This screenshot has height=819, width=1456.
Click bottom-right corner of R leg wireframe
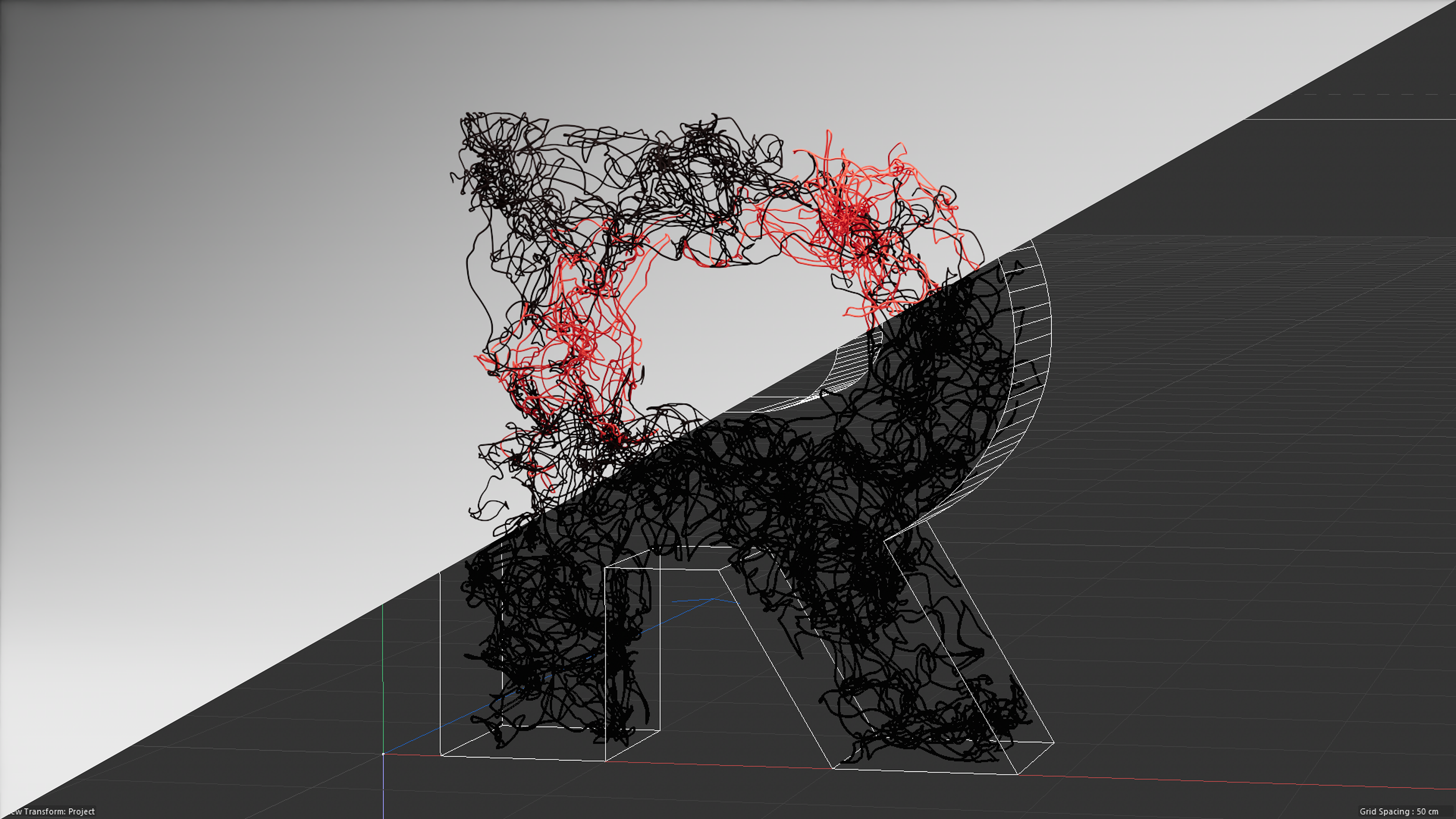[1018, 774]
